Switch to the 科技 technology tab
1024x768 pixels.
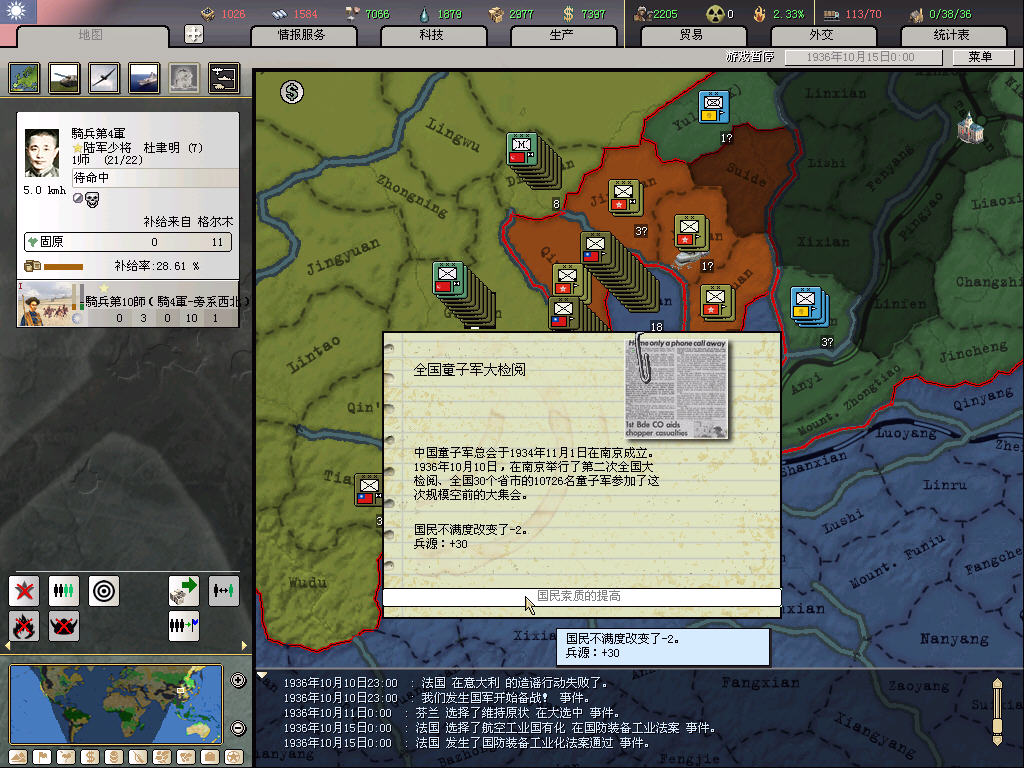coord(431,35)
